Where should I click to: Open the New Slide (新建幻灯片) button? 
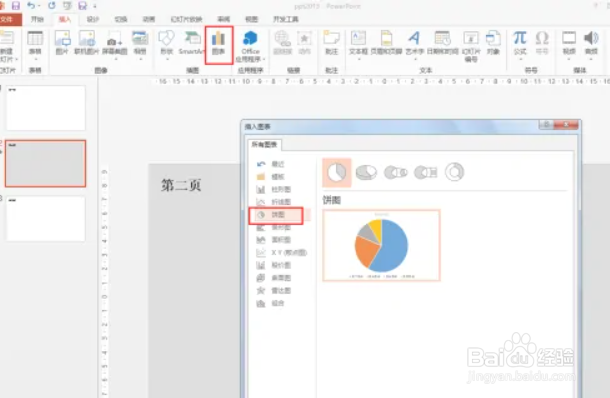click(7, 46)
